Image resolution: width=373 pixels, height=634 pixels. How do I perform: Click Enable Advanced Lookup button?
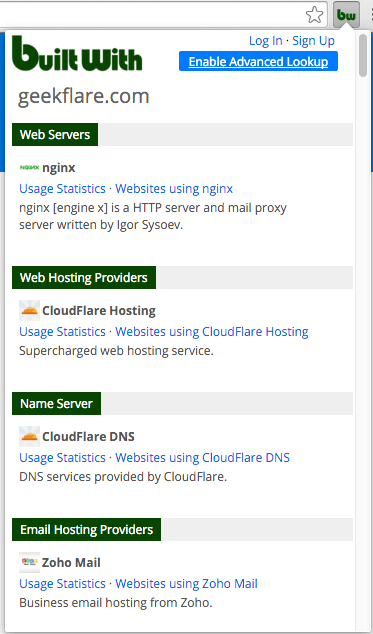[x=258, y=61]
